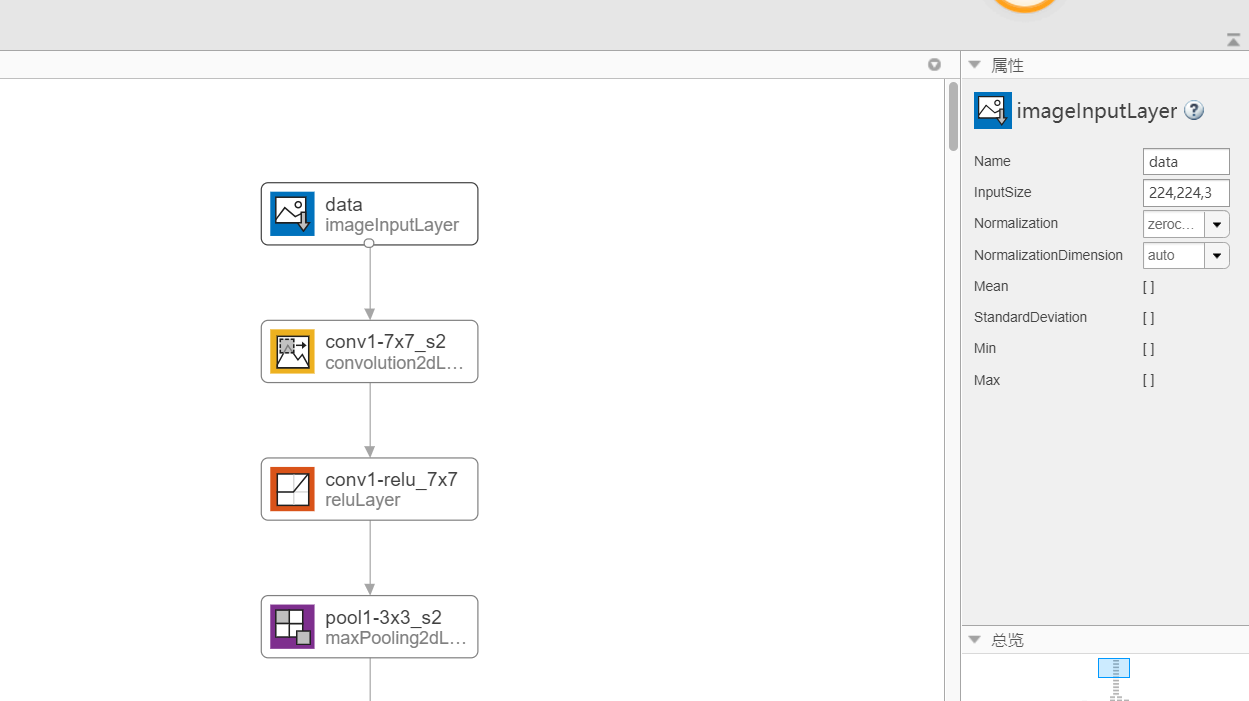Click the Max property label
This screenshot has height=701, width=1249.
click(987, 380)
